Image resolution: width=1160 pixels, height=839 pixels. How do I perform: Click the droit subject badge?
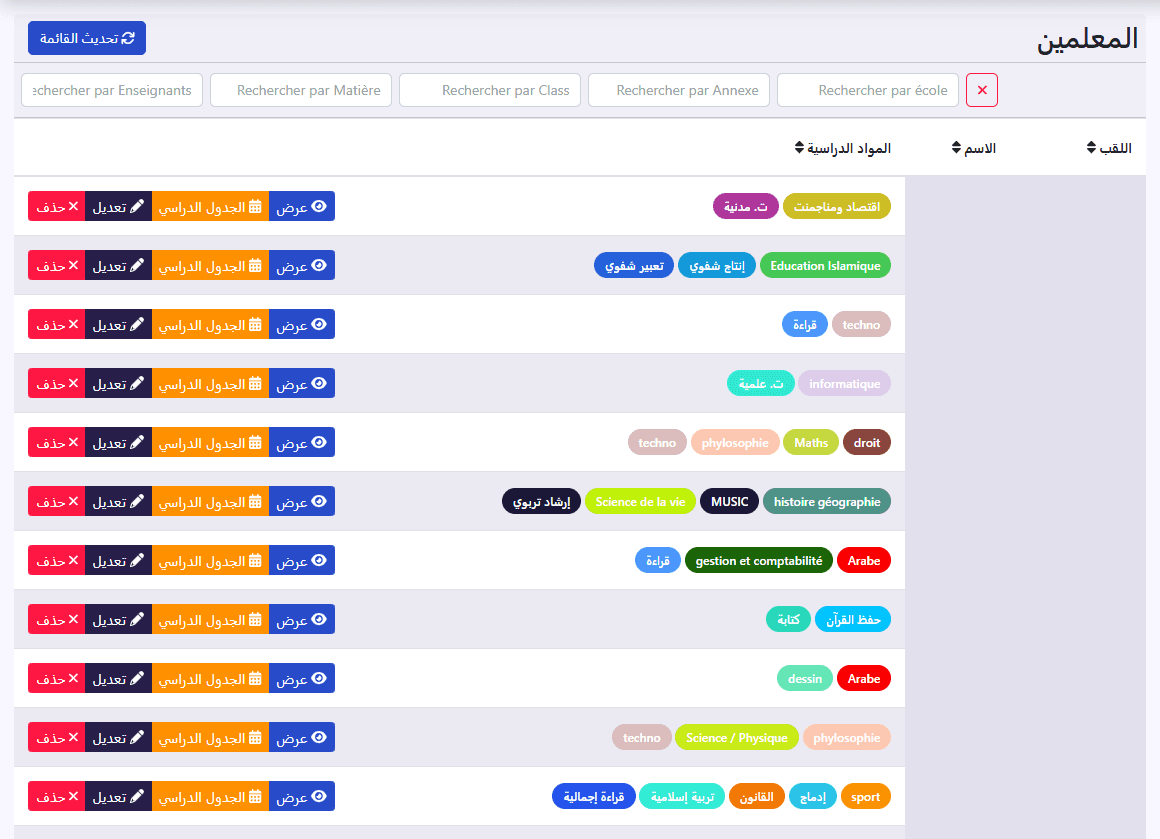866,442
